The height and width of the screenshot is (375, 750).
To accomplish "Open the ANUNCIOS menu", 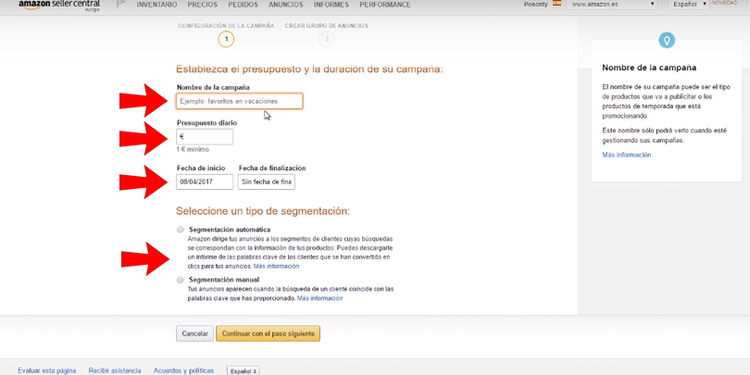I will (286, 5).
